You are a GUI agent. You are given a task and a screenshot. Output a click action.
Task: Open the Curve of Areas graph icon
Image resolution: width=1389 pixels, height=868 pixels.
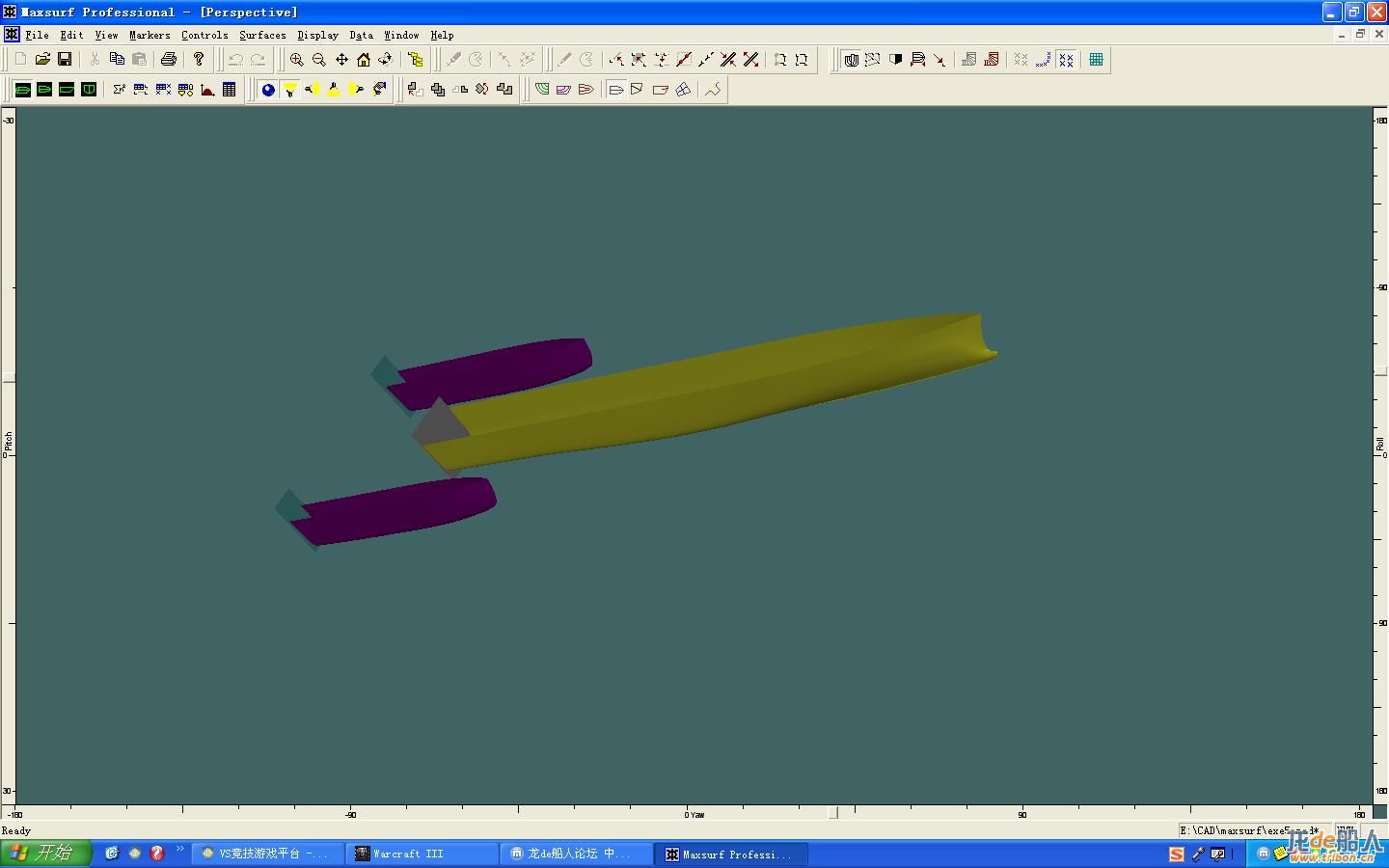click(207, 89)
